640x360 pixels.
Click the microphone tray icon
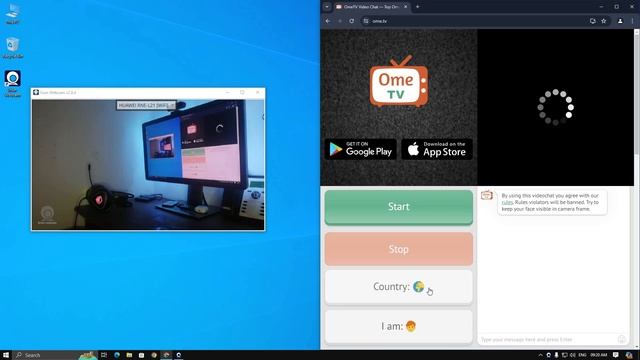point(556,355)
